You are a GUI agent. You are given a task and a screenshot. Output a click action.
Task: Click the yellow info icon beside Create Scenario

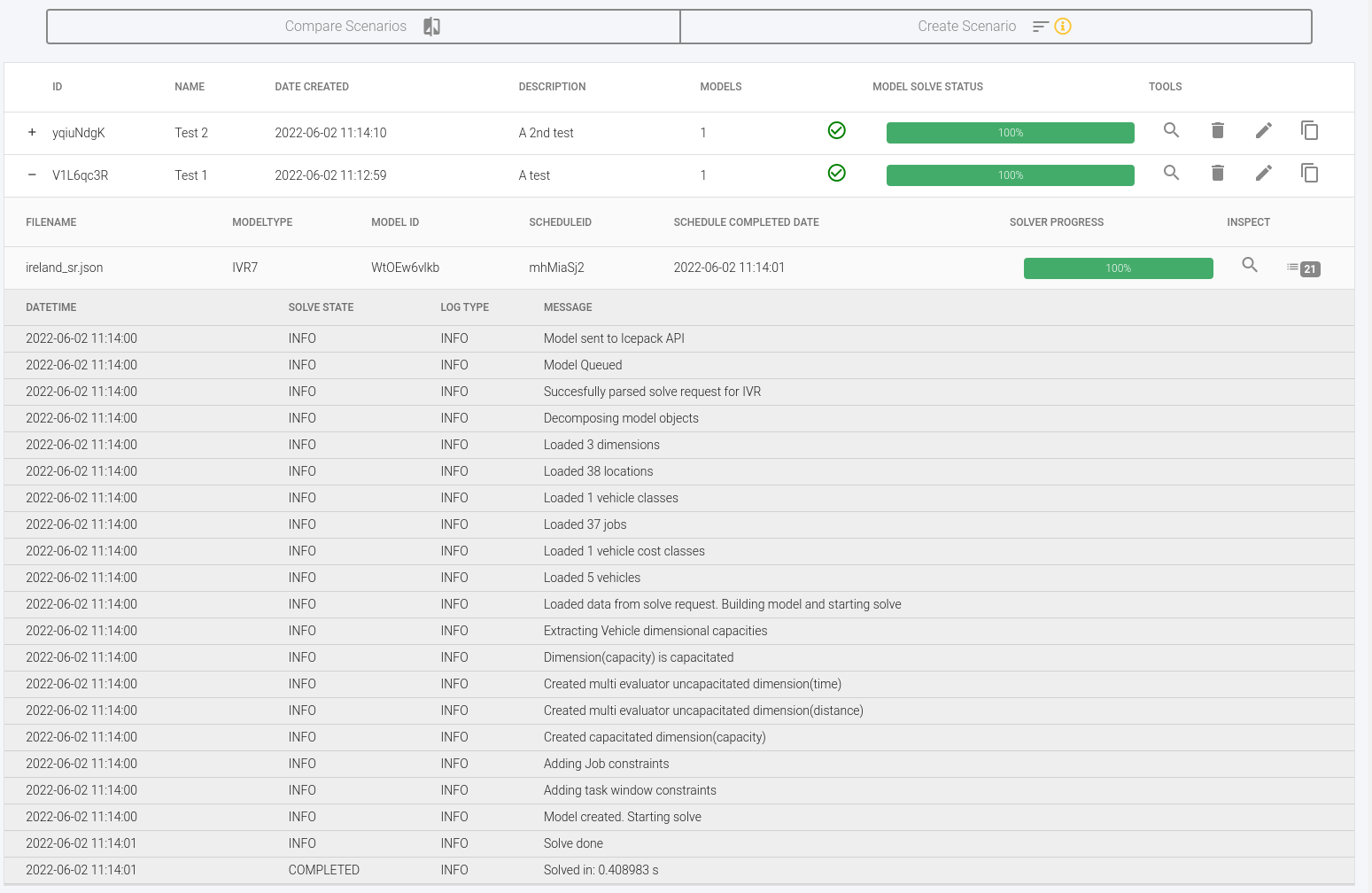(1063, 27)
